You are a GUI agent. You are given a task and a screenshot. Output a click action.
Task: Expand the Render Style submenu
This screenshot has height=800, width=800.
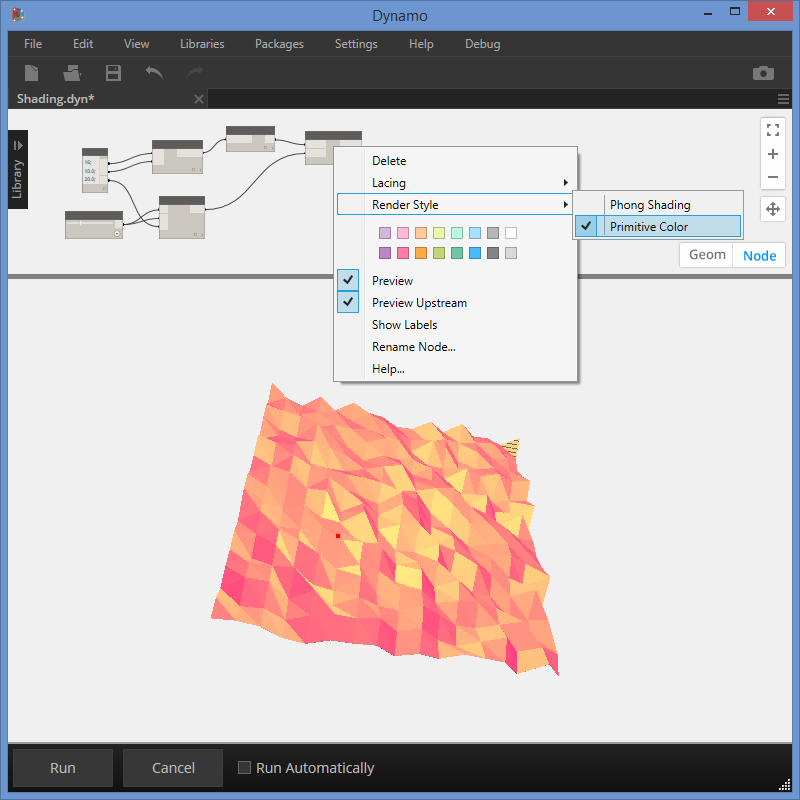point(455,205)
